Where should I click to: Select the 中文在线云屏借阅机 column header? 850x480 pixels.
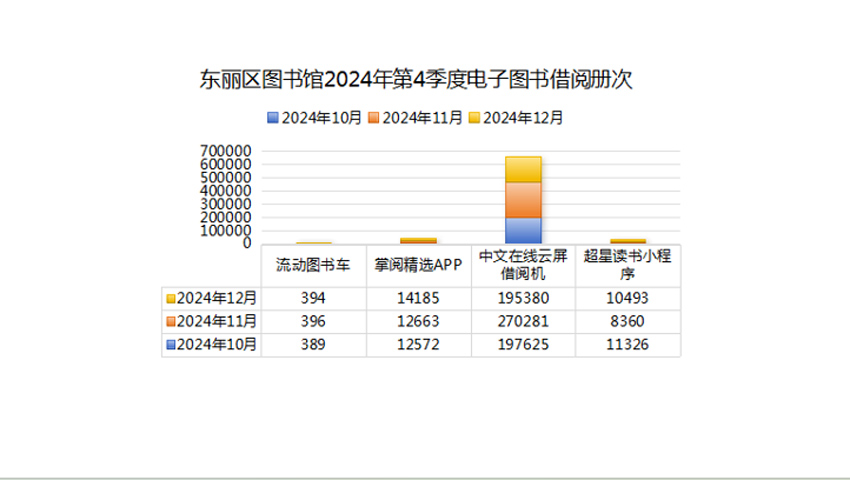pos(523,266)
